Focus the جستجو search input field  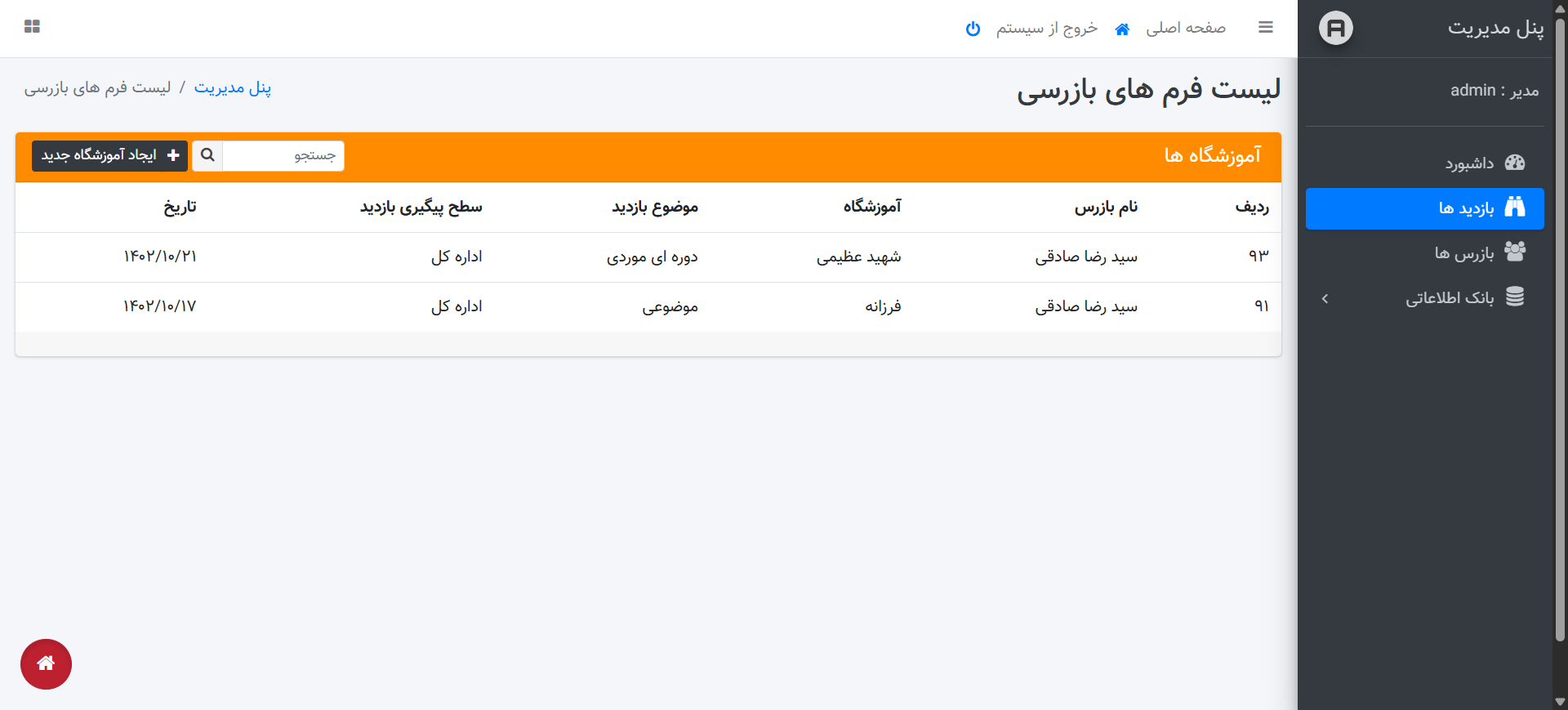coord(283,155)
